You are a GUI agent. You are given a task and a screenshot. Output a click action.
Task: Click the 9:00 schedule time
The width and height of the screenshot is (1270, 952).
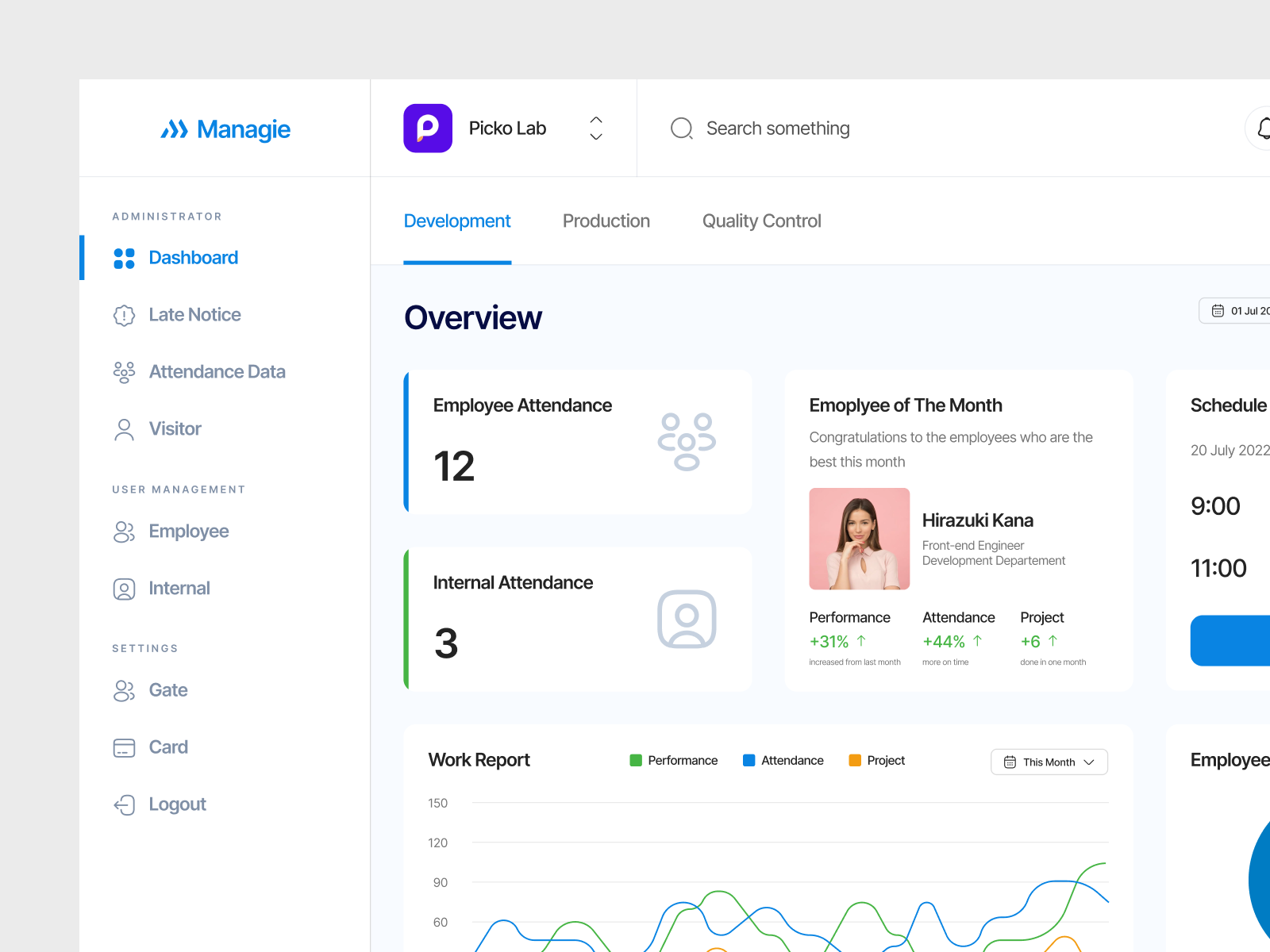[1215, 506]
